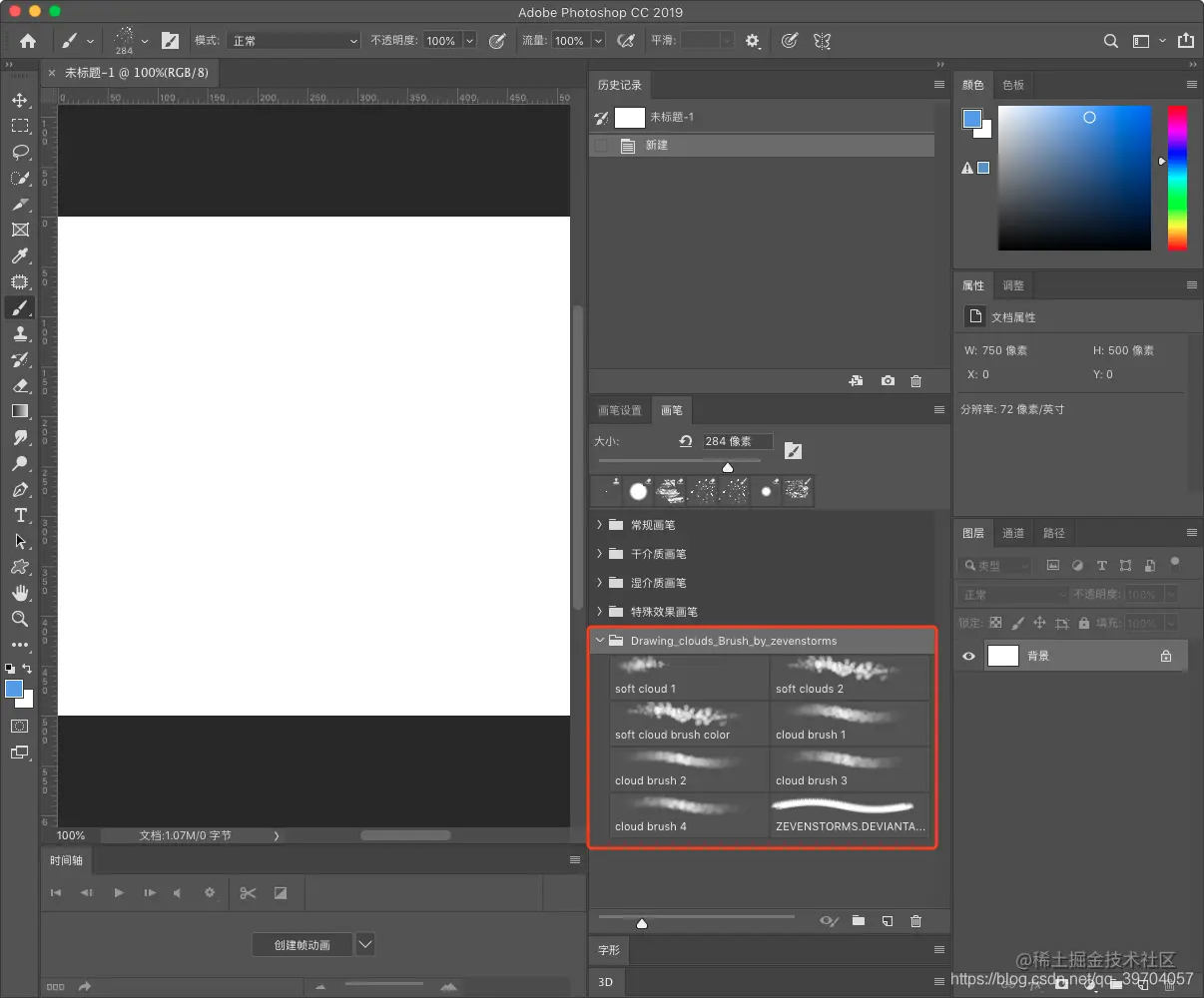Click the brush size 284 像素 field
The image size is (1204, 998).
click(738, 441)
